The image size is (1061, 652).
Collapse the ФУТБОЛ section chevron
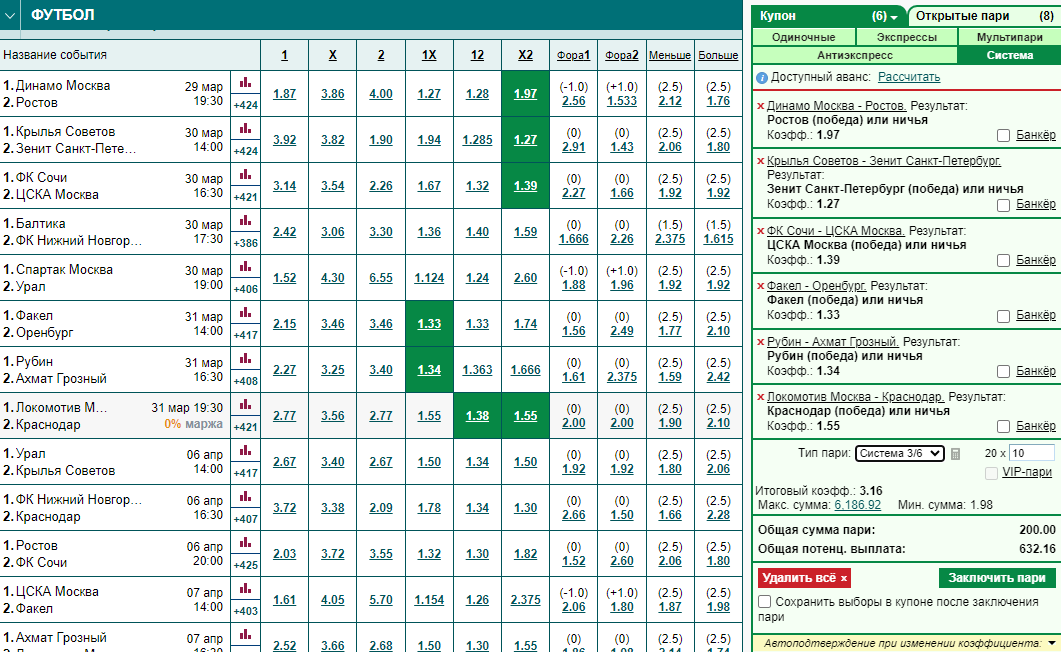(x=9, y=16)
